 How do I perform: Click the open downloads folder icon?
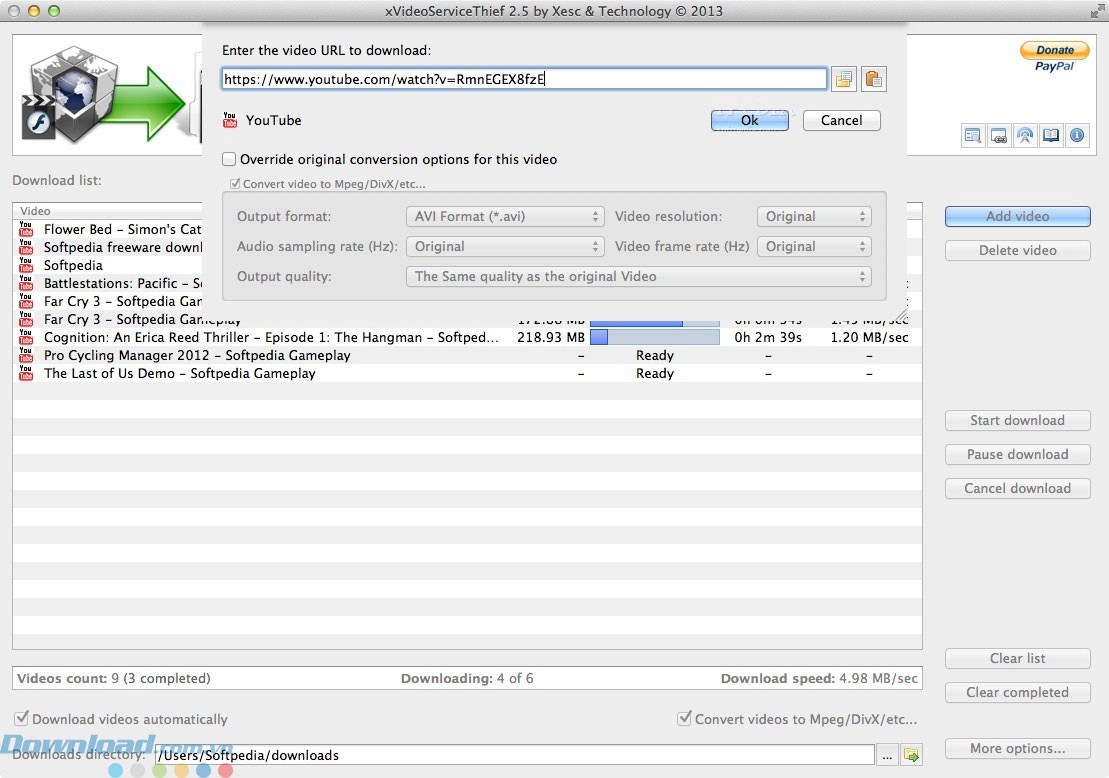click(x=911, y=755)
